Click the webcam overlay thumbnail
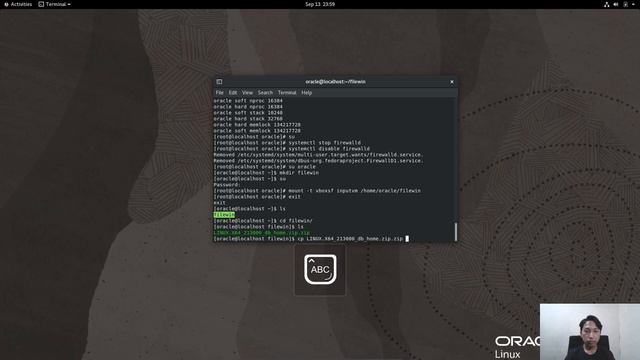 tap(590, 332)
